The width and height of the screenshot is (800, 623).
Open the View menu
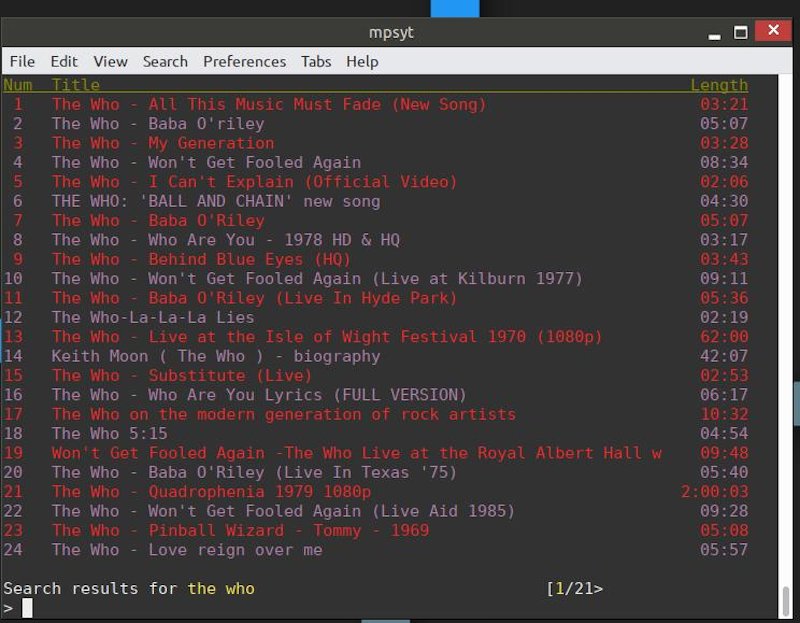coord(110,61)
